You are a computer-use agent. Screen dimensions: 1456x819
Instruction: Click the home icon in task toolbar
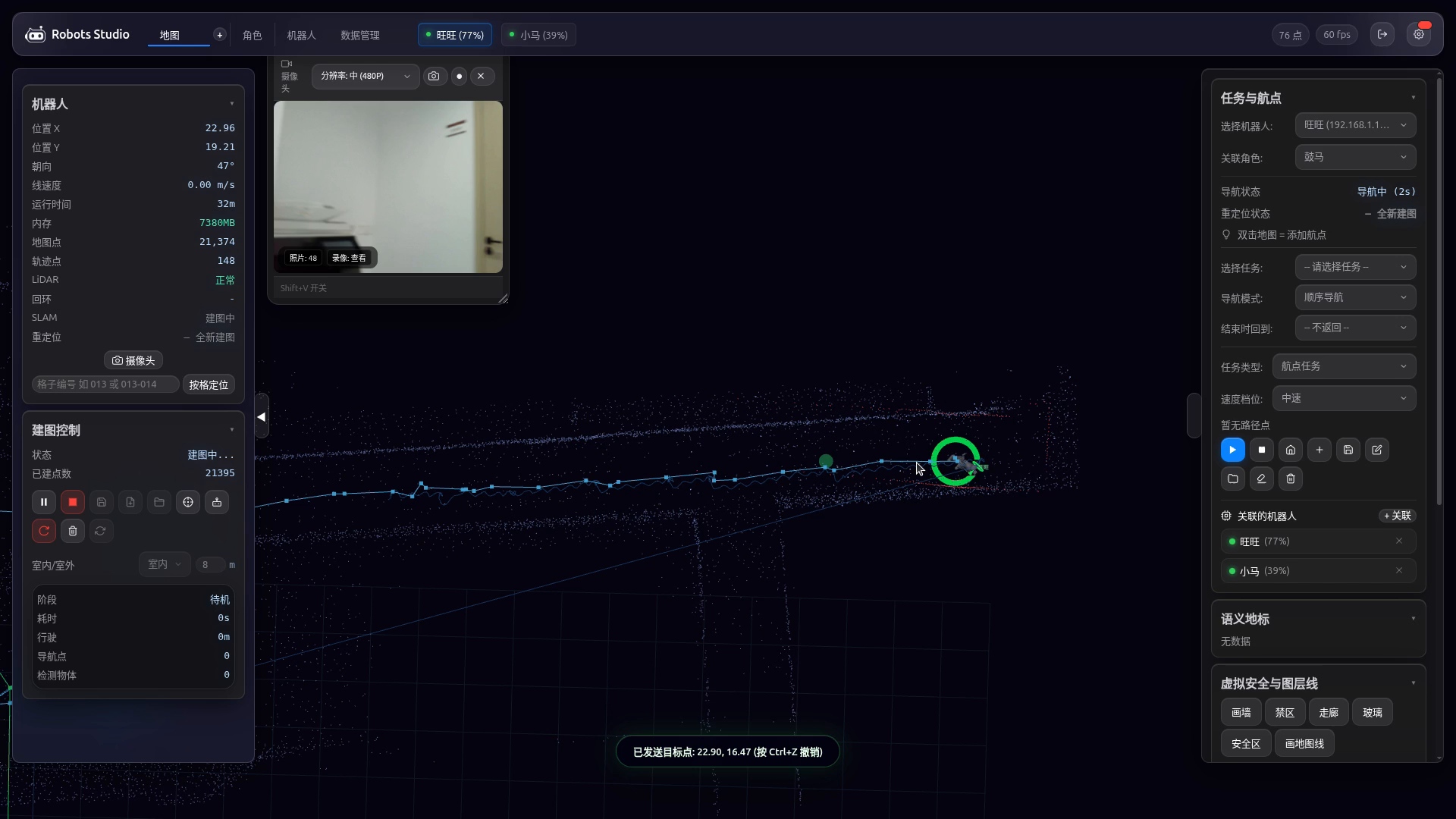point(1291,450)
